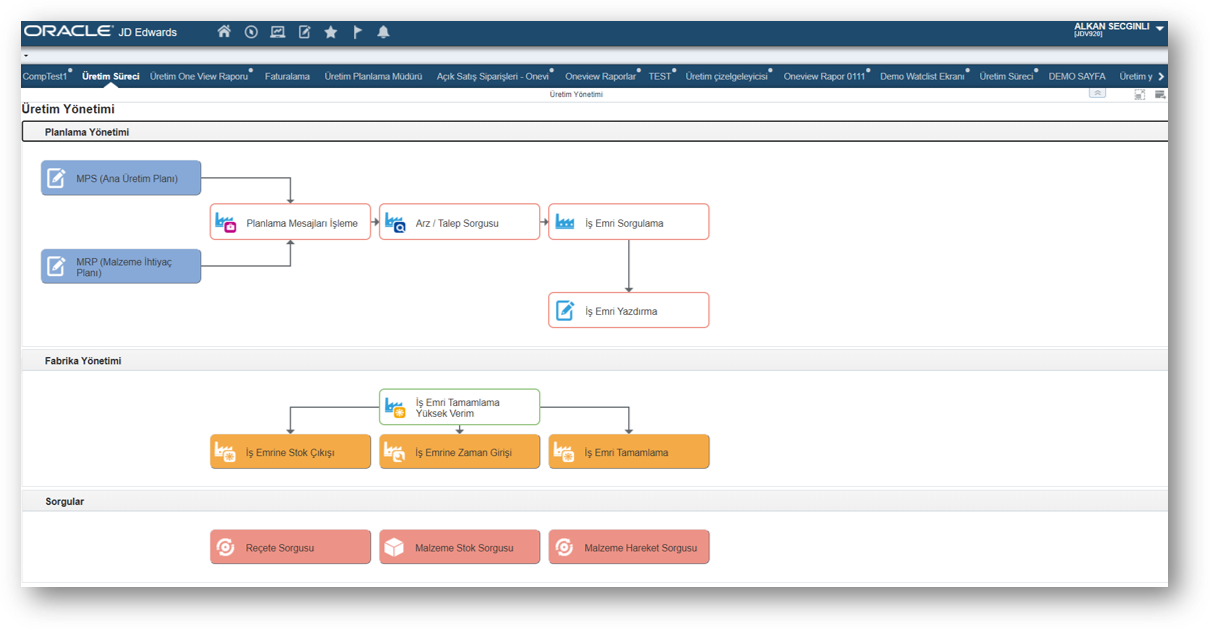This screenshot has height=629, width=1210.
Task: Expand the ALKAN SECGINLI user menu arrow
Action: click(1160, 29)
